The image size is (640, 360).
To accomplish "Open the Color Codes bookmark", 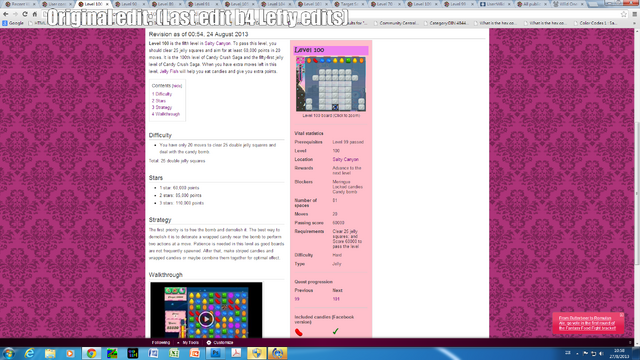I will click(x=596, y=23).
